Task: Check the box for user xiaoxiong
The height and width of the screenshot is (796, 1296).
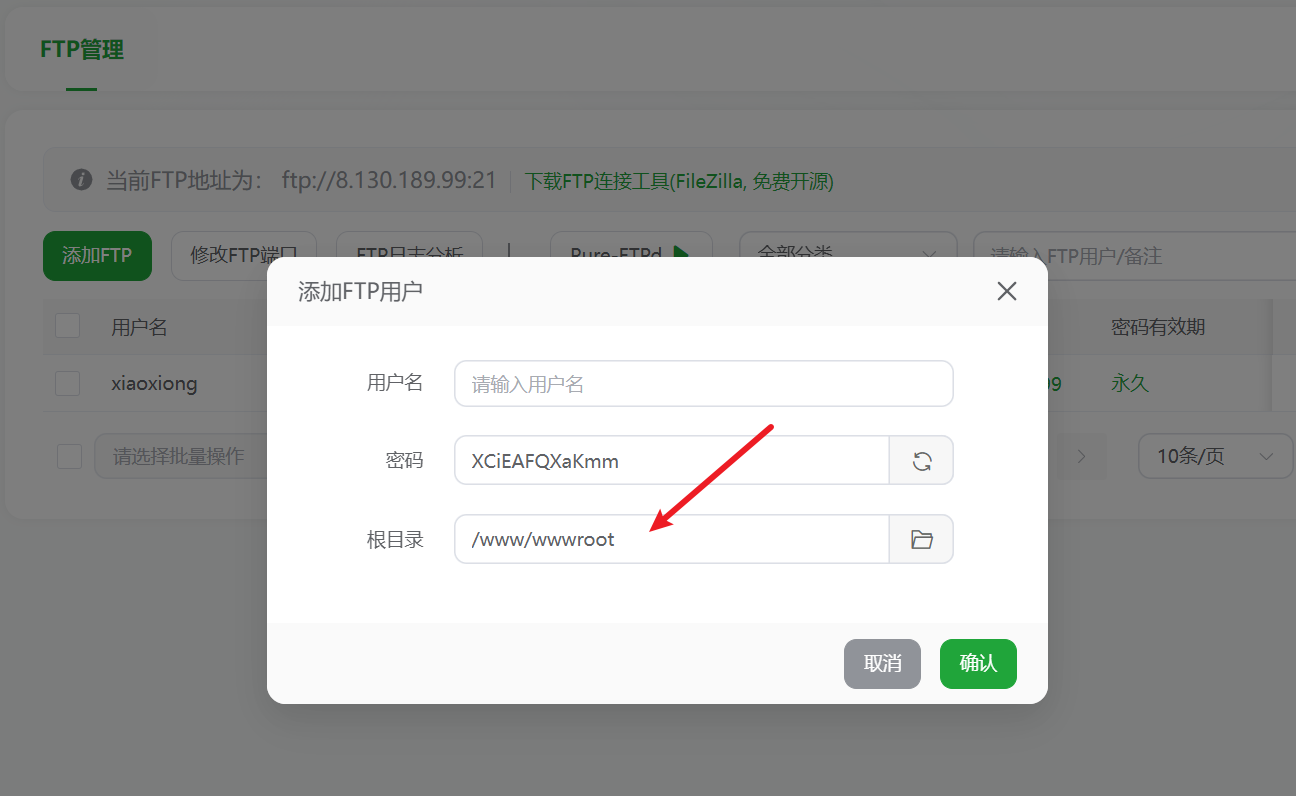Action: [x=67, y=383]
